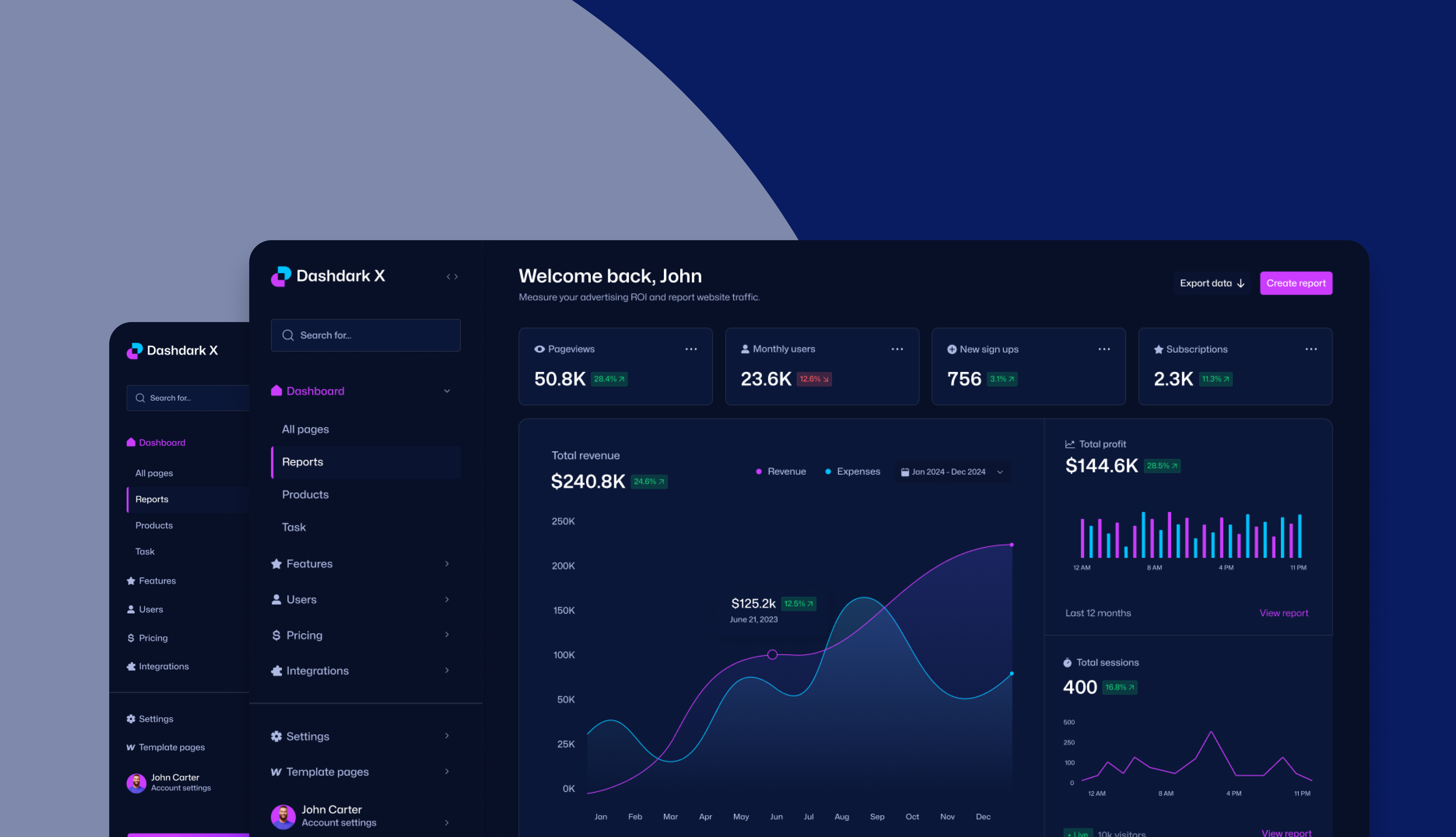Open Subscriptions card three-dot menu

coord(1311,349)
